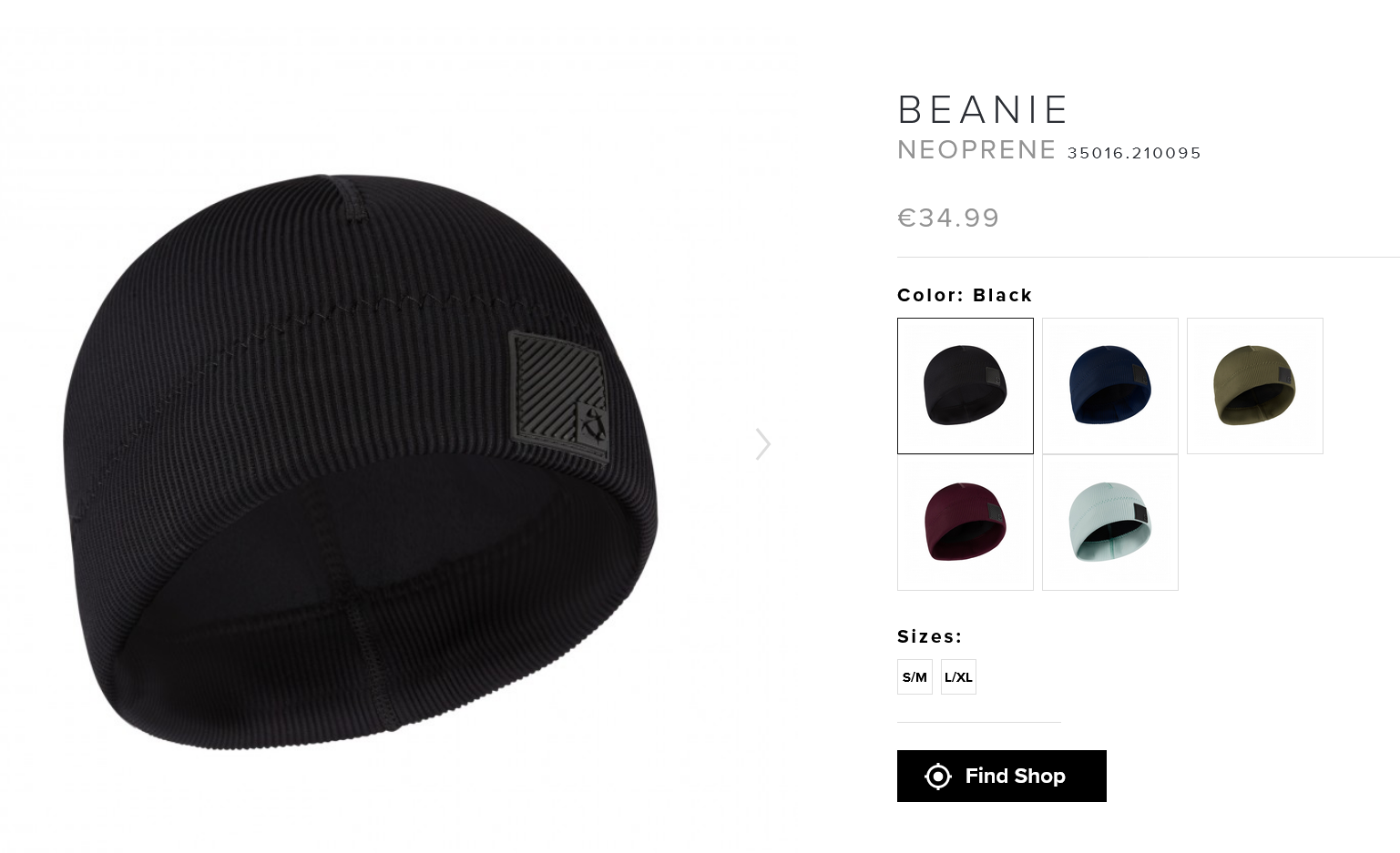
Task: Click the BEANIE product title
Action: [982, 110]
